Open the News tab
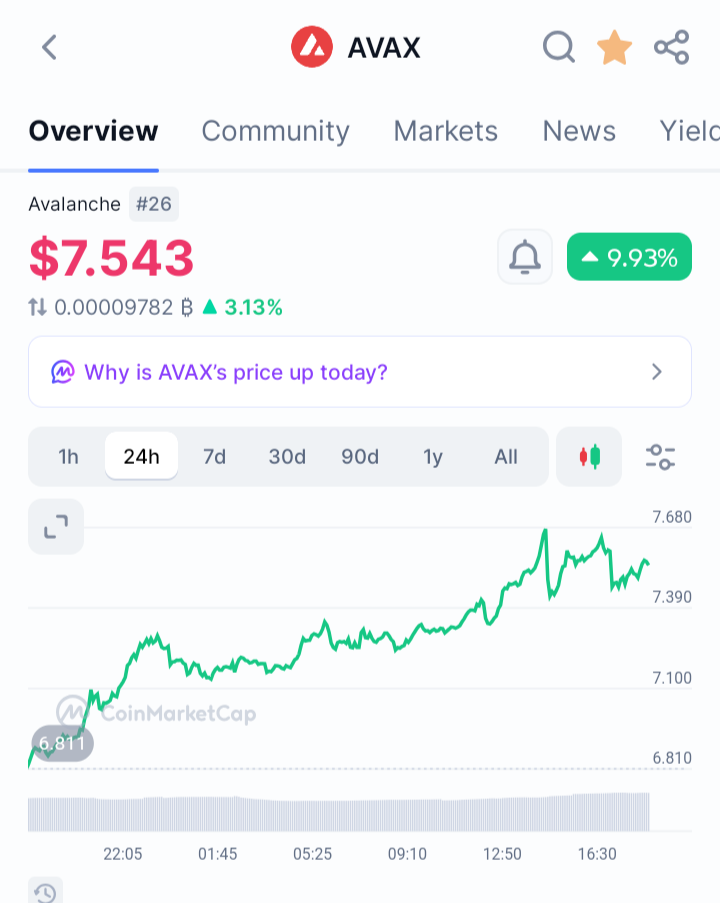The width and height of the screenshot is (720, 903). coord(579,131)
